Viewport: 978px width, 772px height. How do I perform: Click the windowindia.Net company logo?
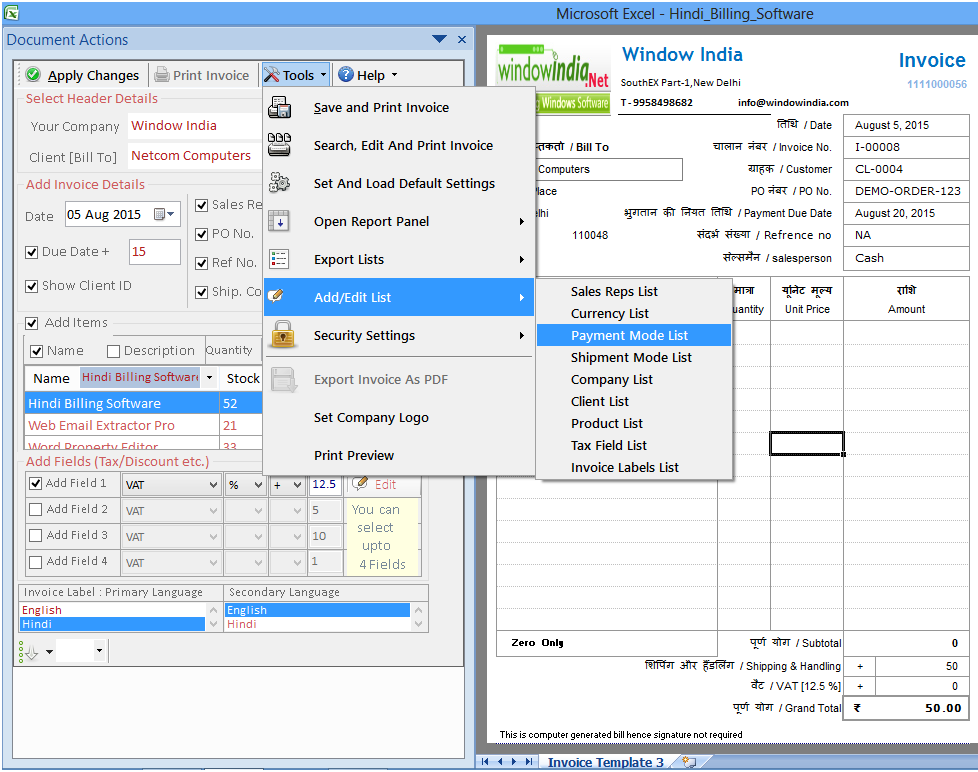pyautogui.click(x=553, y=78)
